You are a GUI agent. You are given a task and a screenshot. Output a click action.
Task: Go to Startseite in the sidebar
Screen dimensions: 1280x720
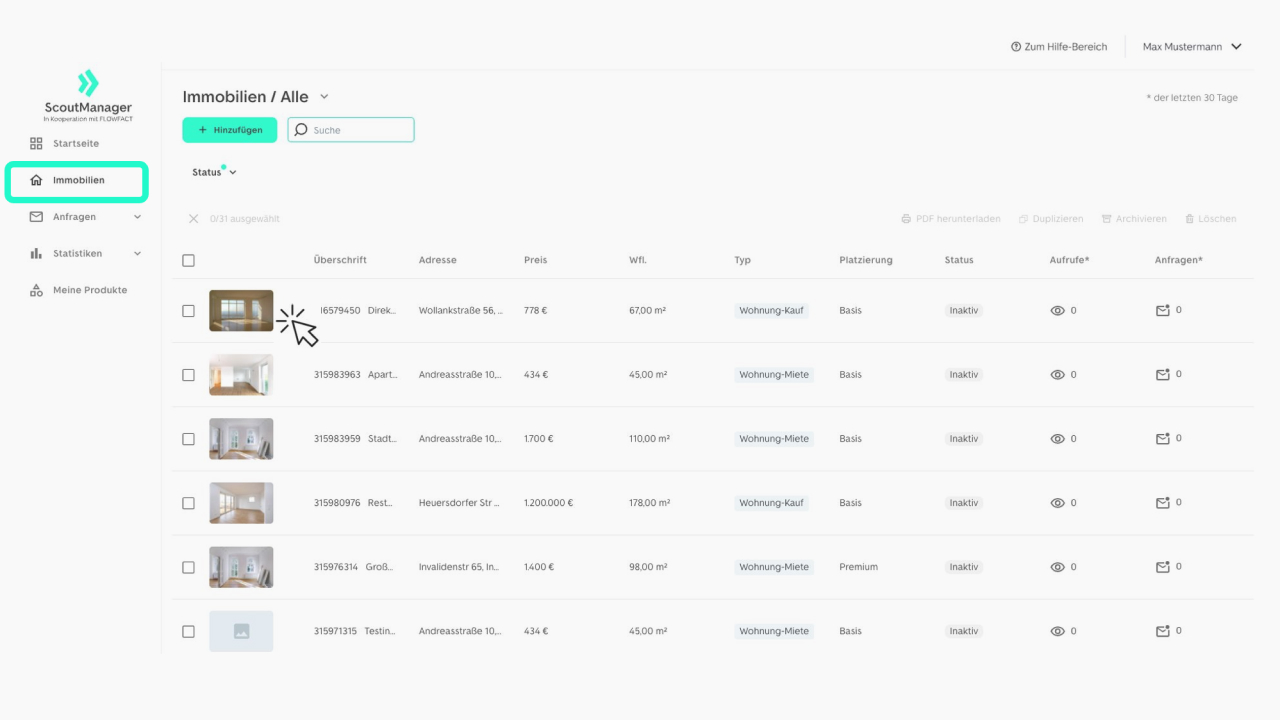[76, 144]
